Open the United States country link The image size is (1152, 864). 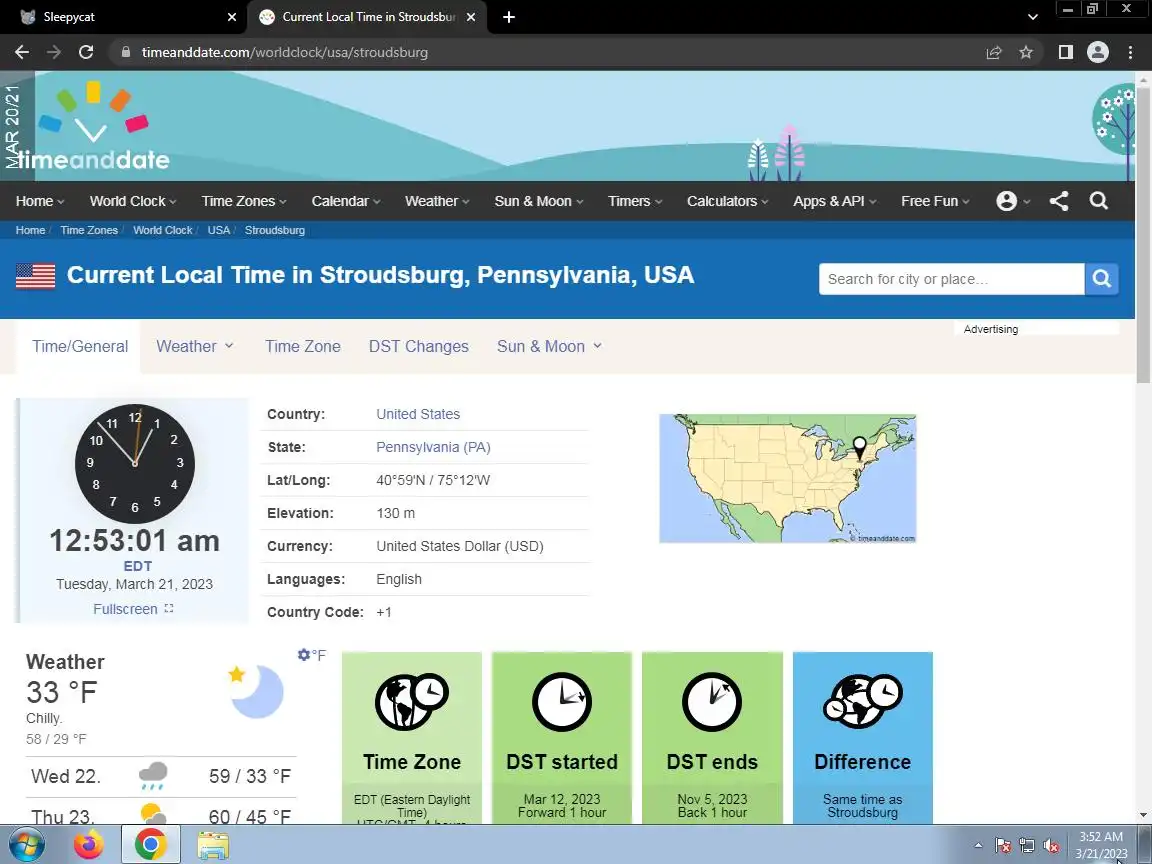418,414
